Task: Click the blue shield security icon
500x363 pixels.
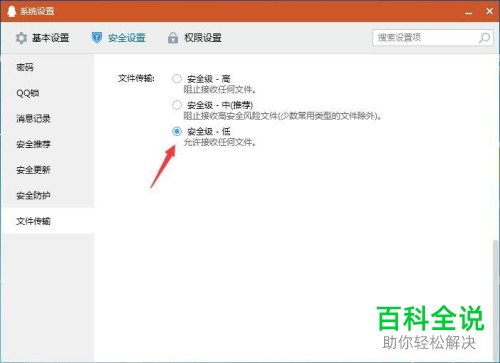Action: click(97, 38)
